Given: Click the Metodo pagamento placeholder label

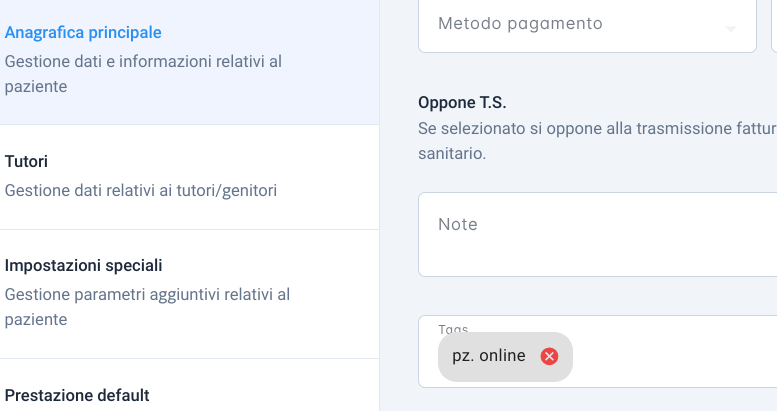Looking at the screenshot, I should coord(520,24).
